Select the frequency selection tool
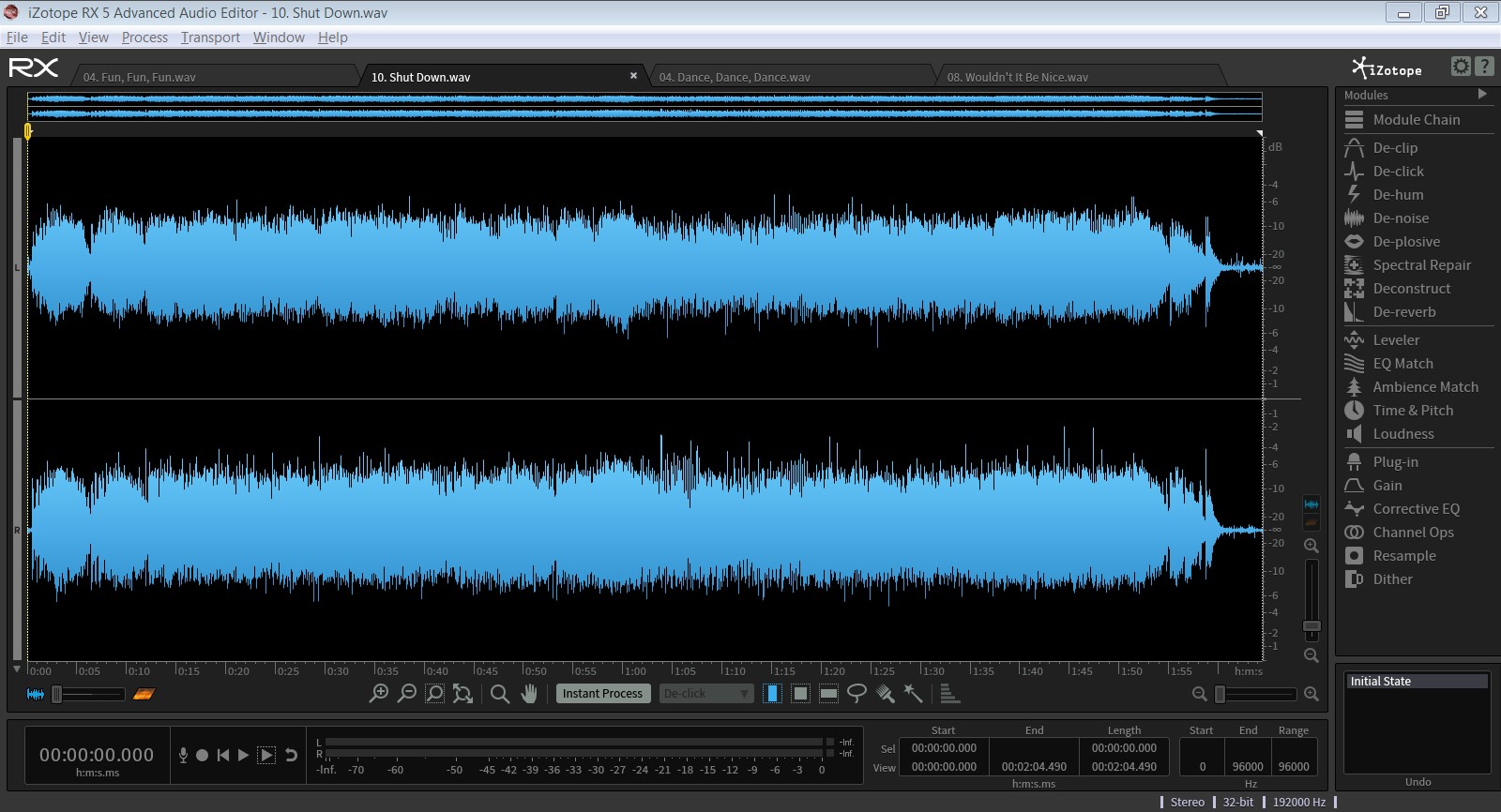Viewport: 1501px width, 812px height. (828, 694)
